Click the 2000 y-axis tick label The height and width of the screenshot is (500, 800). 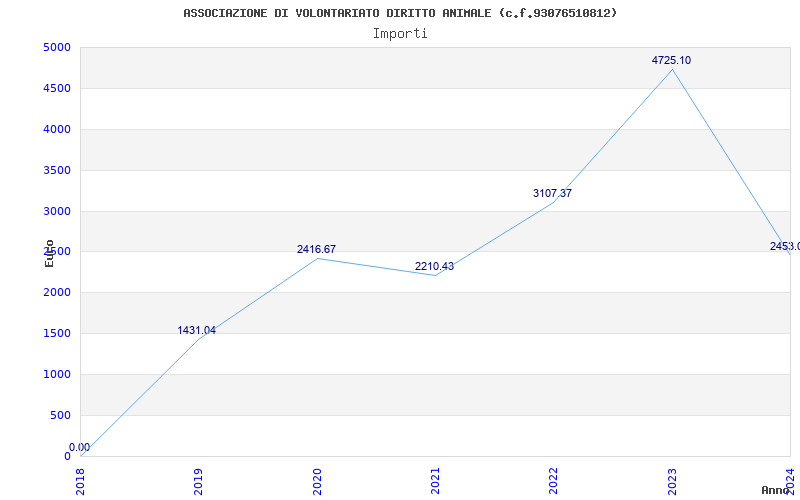[57, 292]
